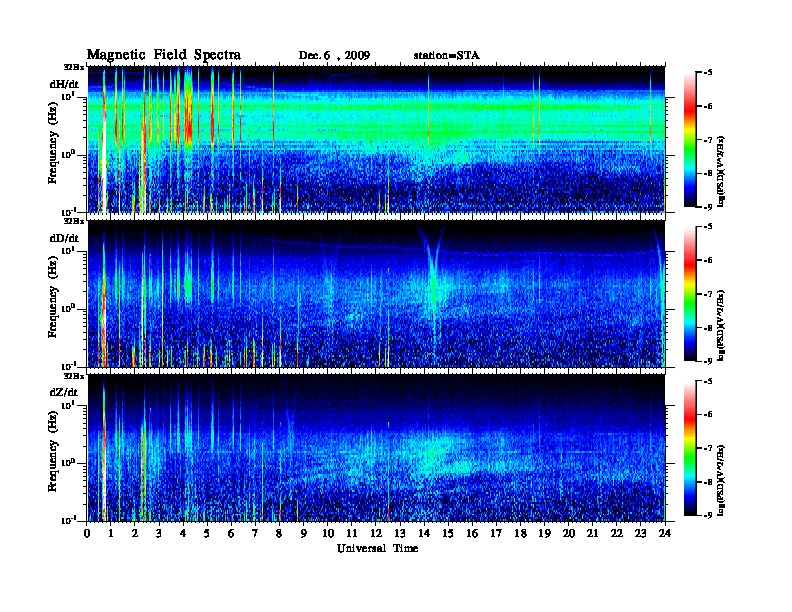
Task: Click hour tick label 2 on time axis
Action: click(x=134, y=534)
